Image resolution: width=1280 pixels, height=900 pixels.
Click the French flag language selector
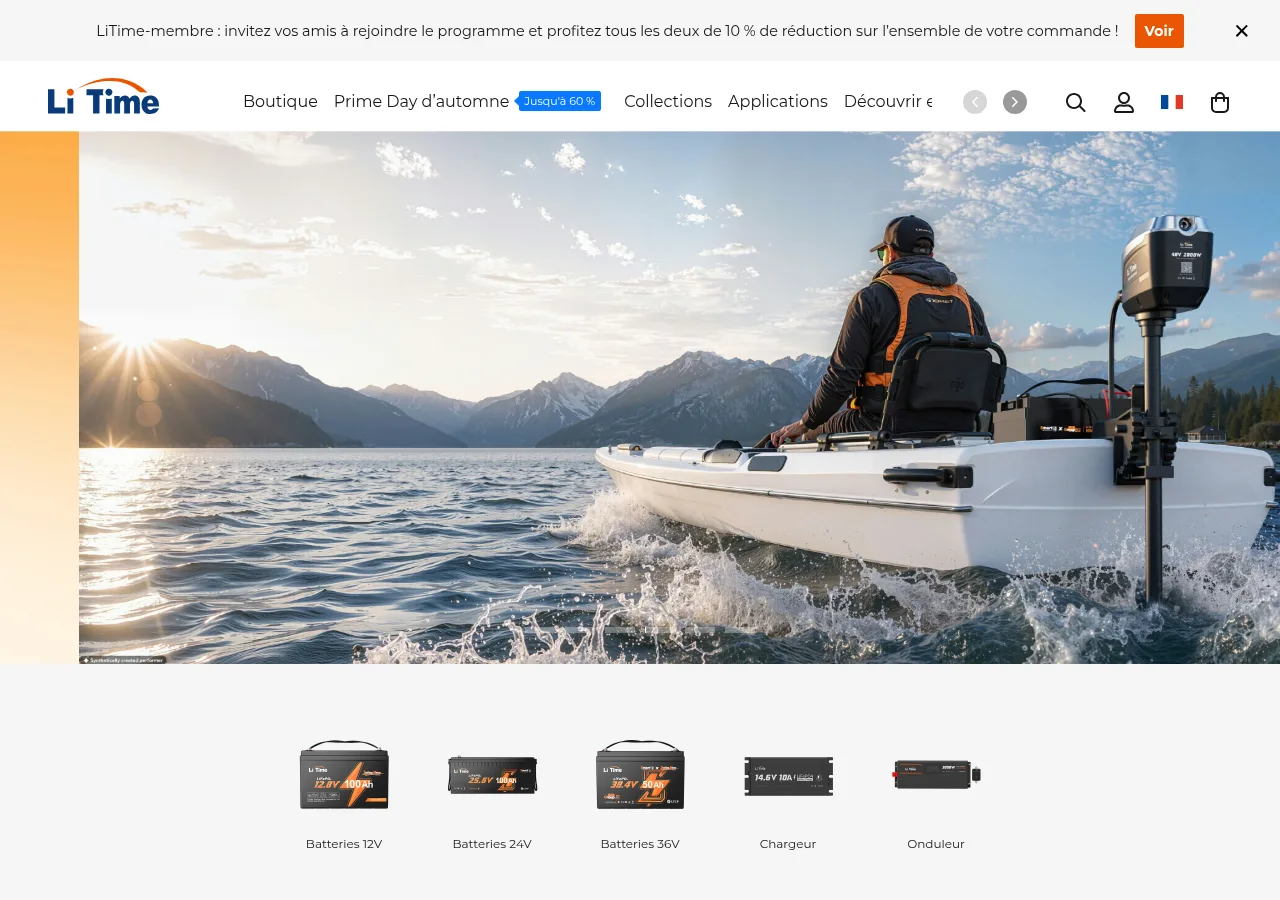coord(1172,102)
